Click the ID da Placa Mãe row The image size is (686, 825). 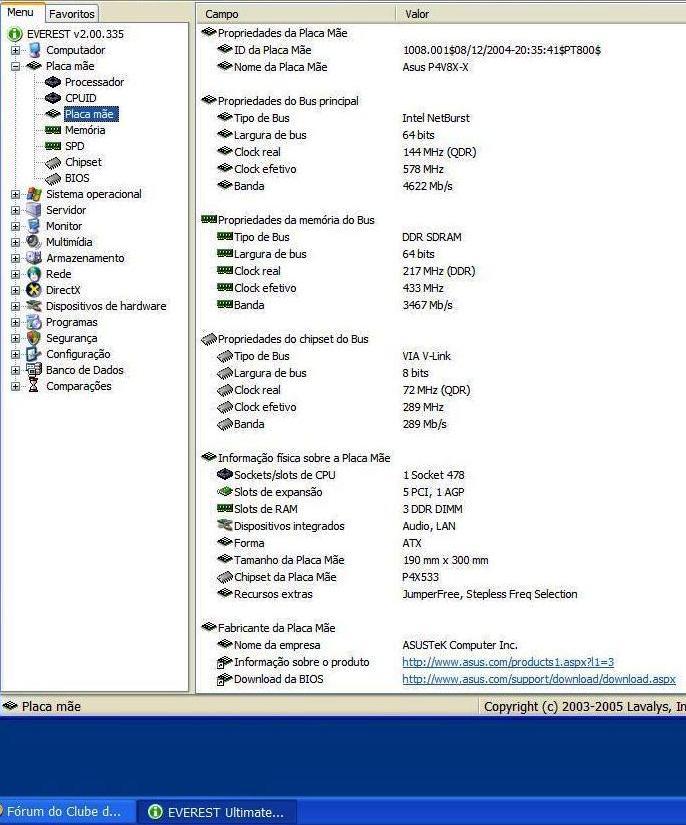point(442,50)
